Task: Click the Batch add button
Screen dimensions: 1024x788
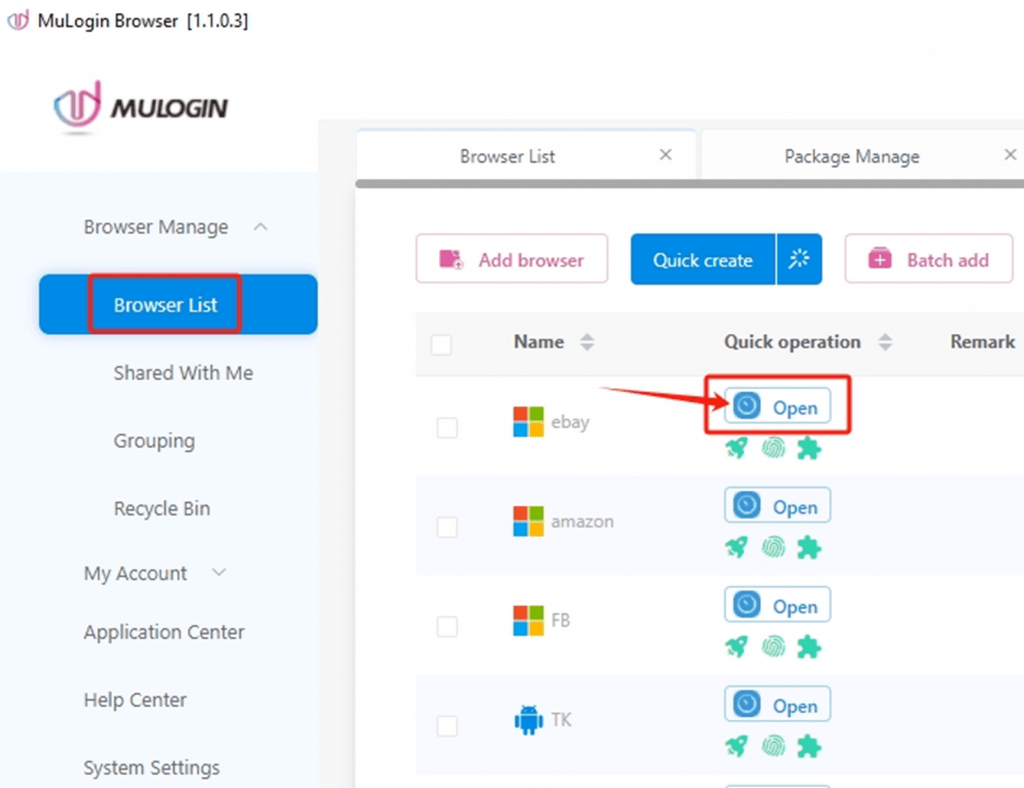Action: [x=929, y=260]
